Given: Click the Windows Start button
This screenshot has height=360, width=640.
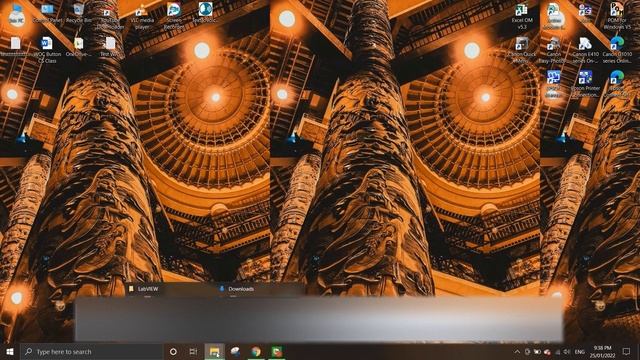Looking at the screenshot, I should [x=10, y=351].
